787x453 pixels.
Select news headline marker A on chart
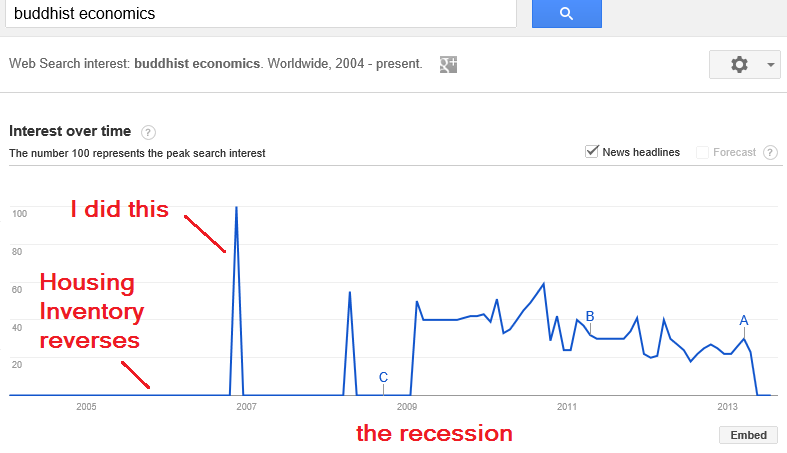pos(744,321)
